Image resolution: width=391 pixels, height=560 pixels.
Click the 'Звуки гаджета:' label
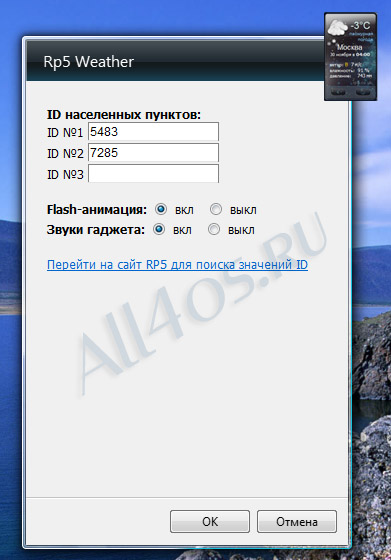[96, 230]
